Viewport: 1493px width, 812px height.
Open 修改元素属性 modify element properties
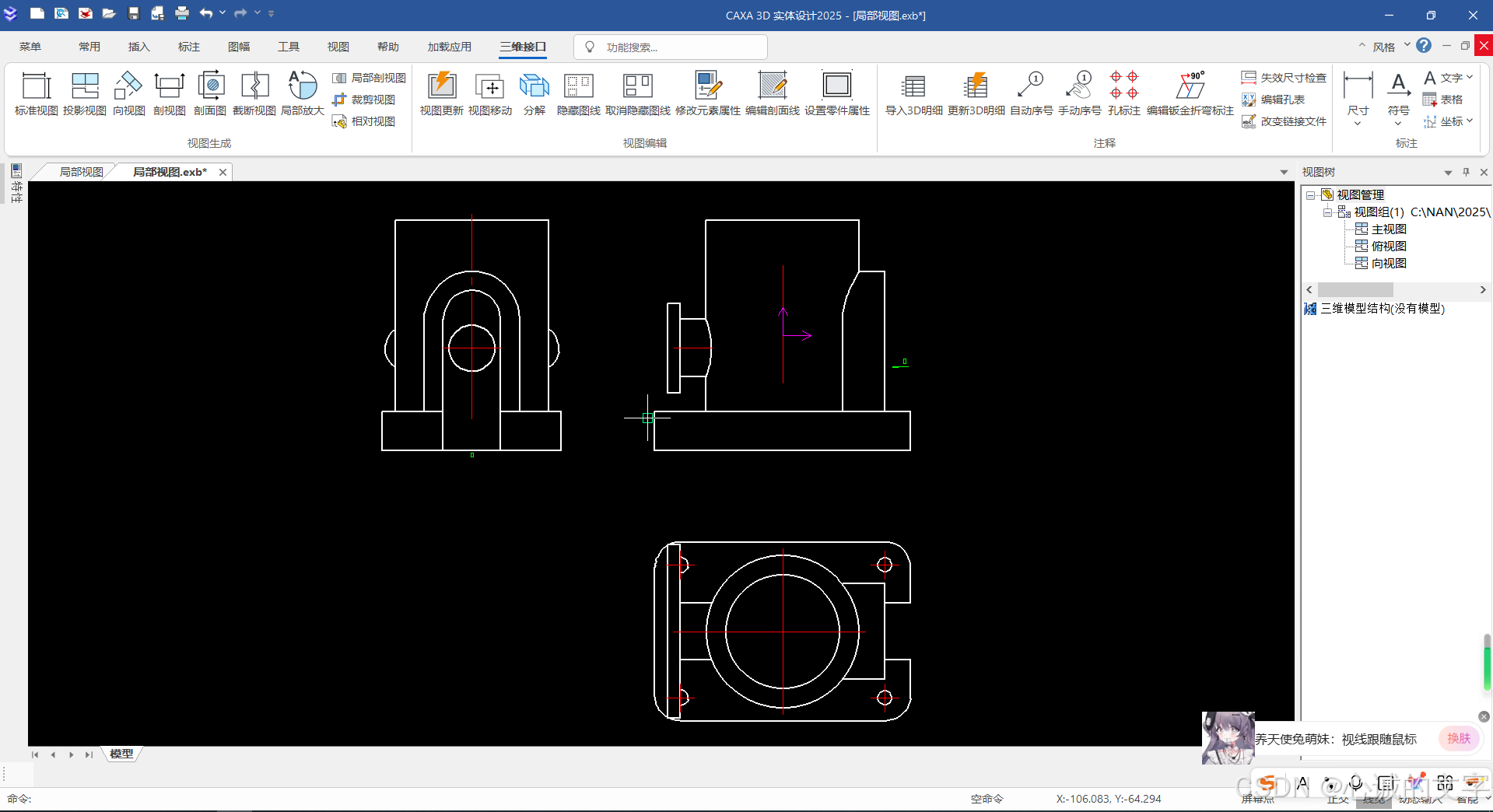[x=708, y=94]
